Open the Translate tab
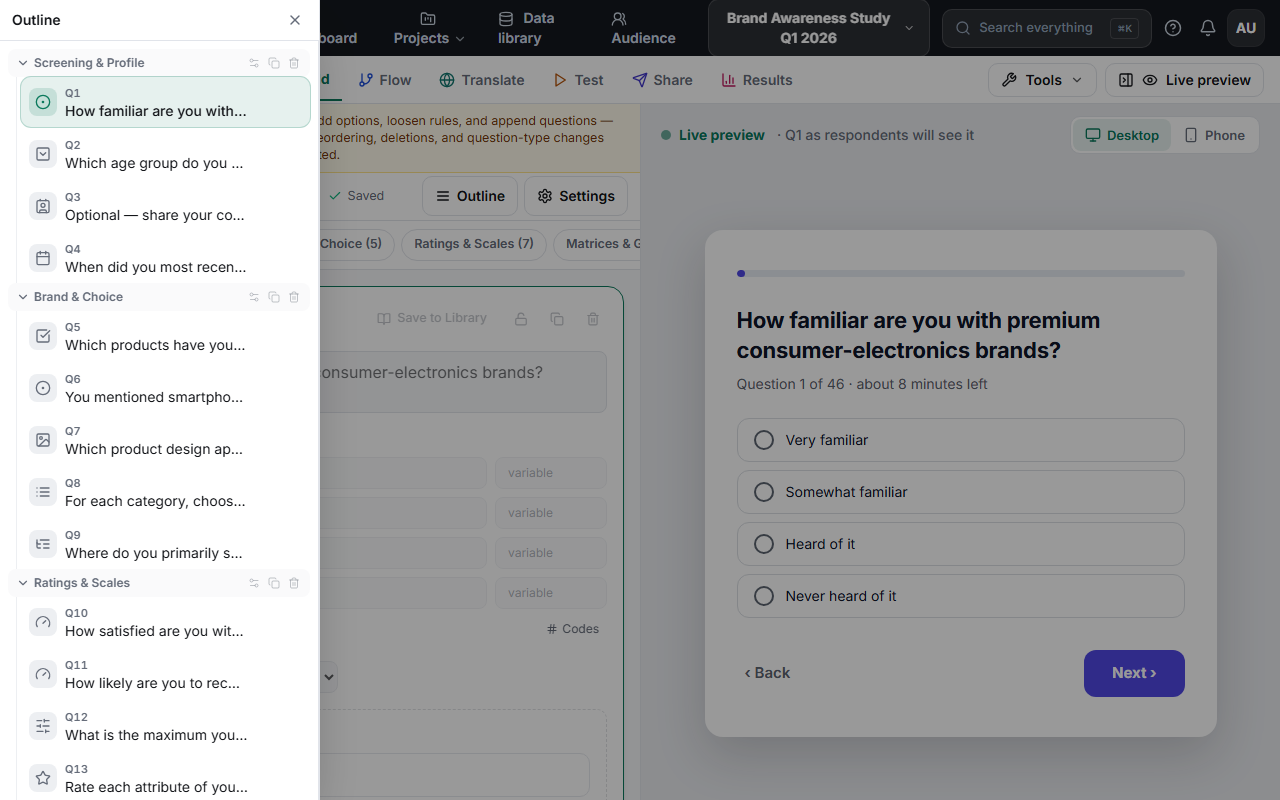1280x800 pixels. 482,80
